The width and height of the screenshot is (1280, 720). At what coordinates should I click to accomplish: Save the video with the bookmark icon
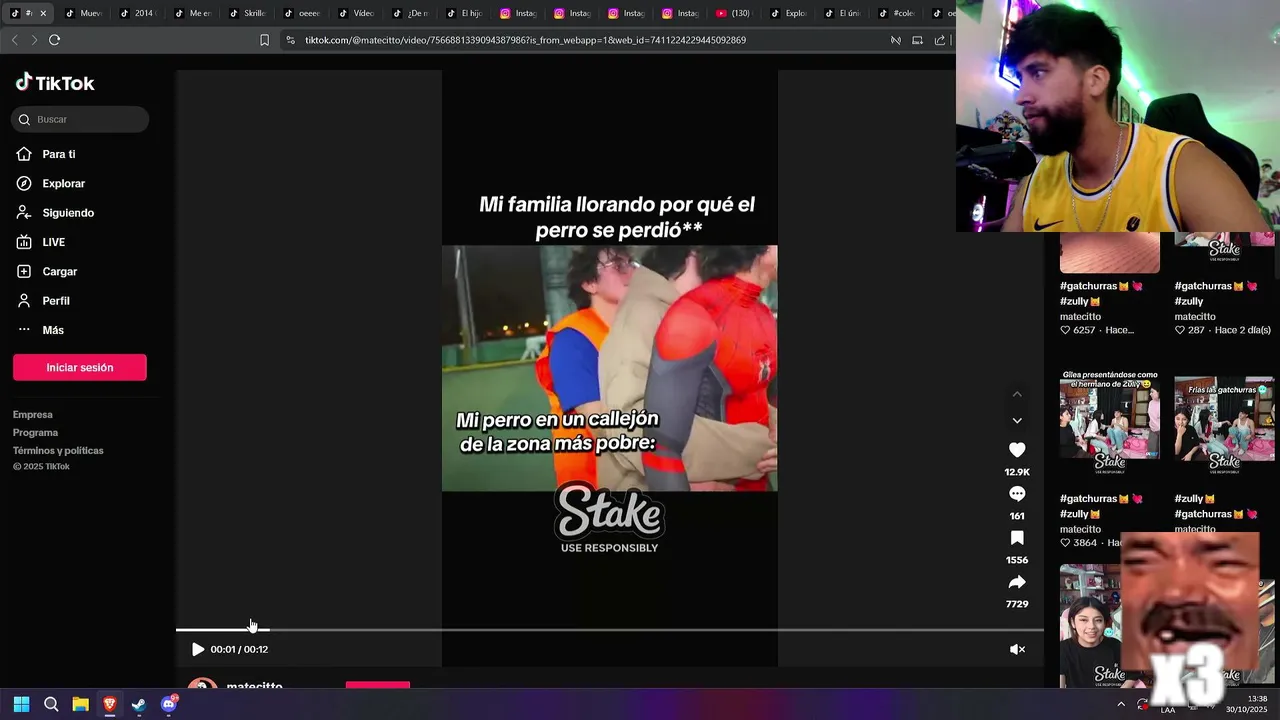click(x=1017, y=538)
